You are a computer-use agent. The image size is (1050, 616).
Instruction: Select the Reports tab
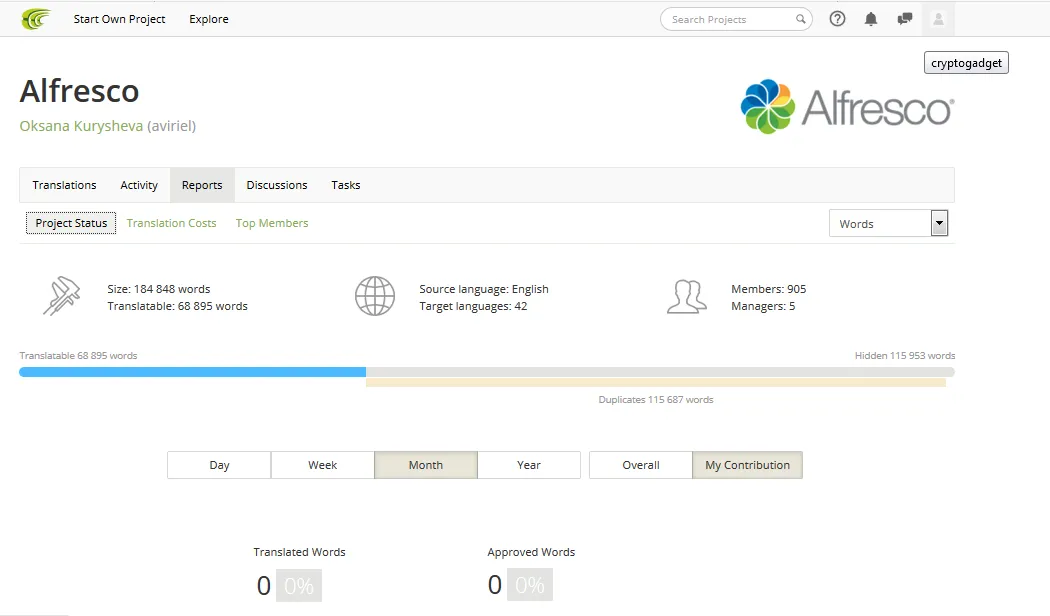point(202,185)
